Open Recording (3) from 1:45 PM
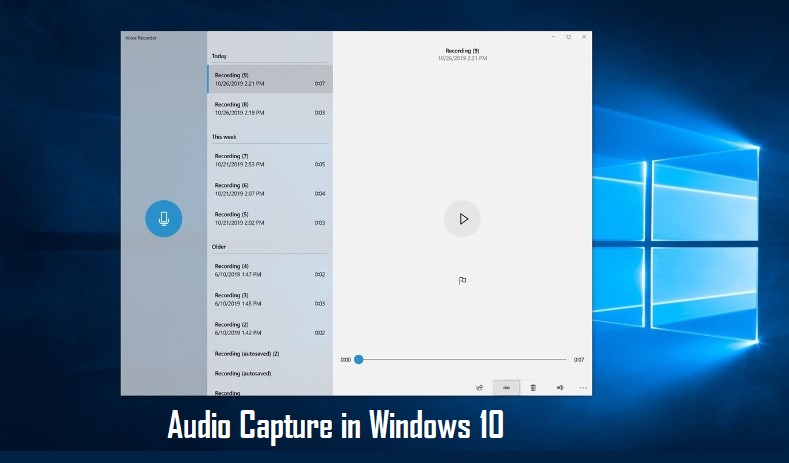Image resolution: width=789 pixels, height=463 pixels. (x=270, y=299)
